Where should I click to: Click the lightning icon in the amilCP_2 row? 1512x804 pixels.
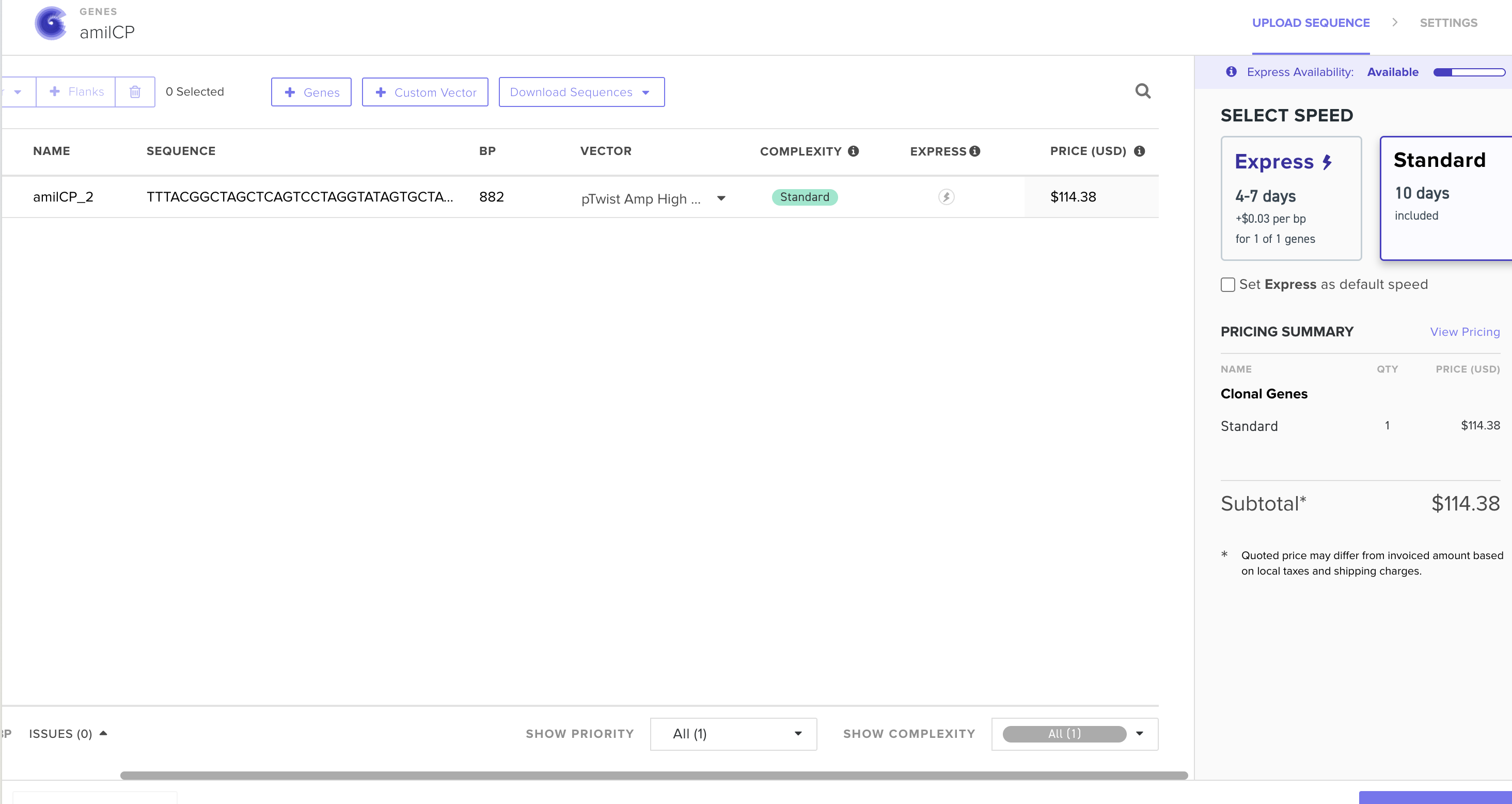coord(946,197)
